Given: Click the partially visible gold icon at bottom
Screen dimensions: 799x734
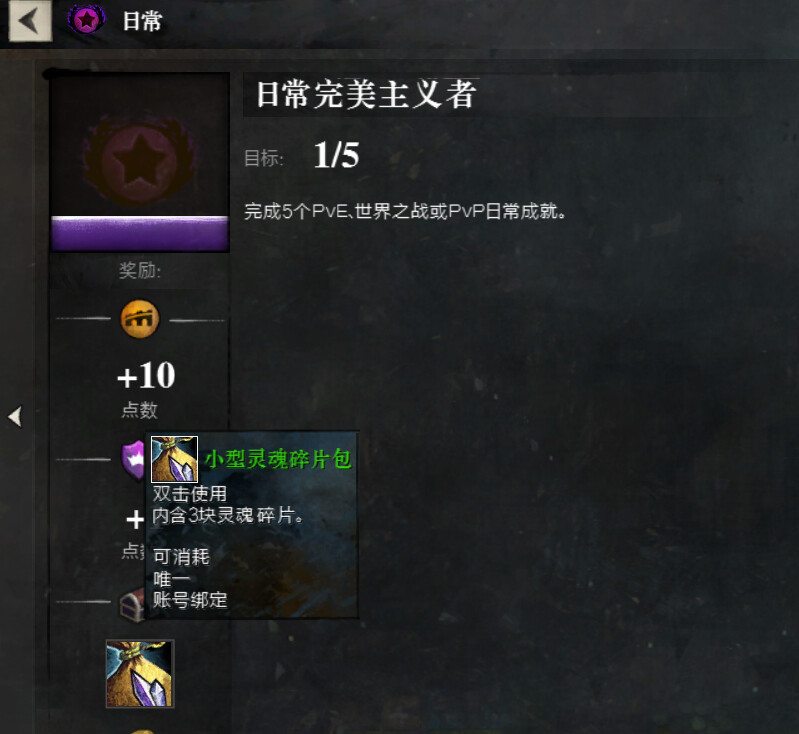Looking at the screenshot, I should pyautogui.click(x=140, y=731).
